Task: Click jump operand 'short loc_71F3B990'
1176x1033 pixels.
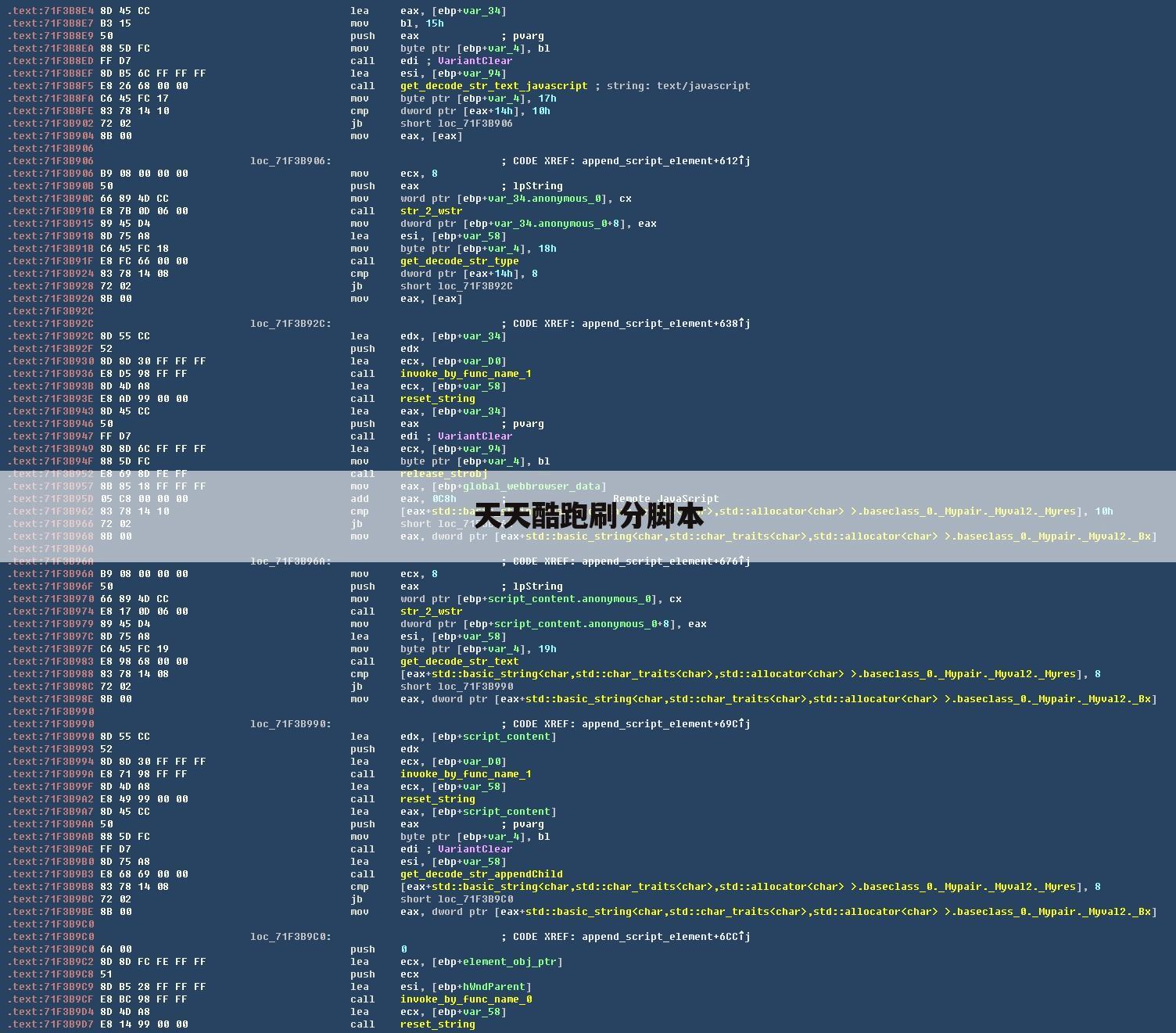Action: coord(456,687)
